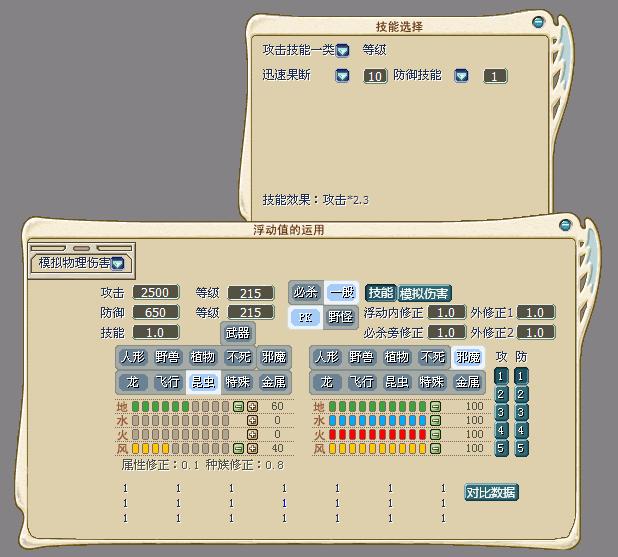
Task: Click the 对比数据 compare data button
Action: (492, 492)
